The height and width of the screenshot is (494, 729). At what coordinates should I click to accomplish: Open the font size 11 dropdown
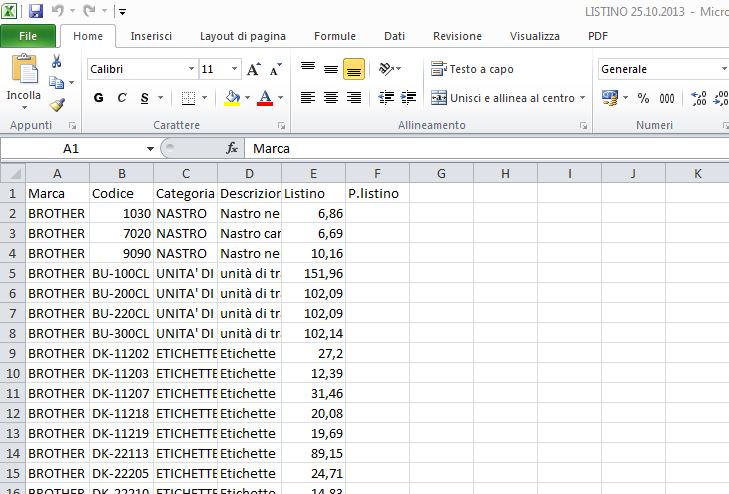point(234,69)
